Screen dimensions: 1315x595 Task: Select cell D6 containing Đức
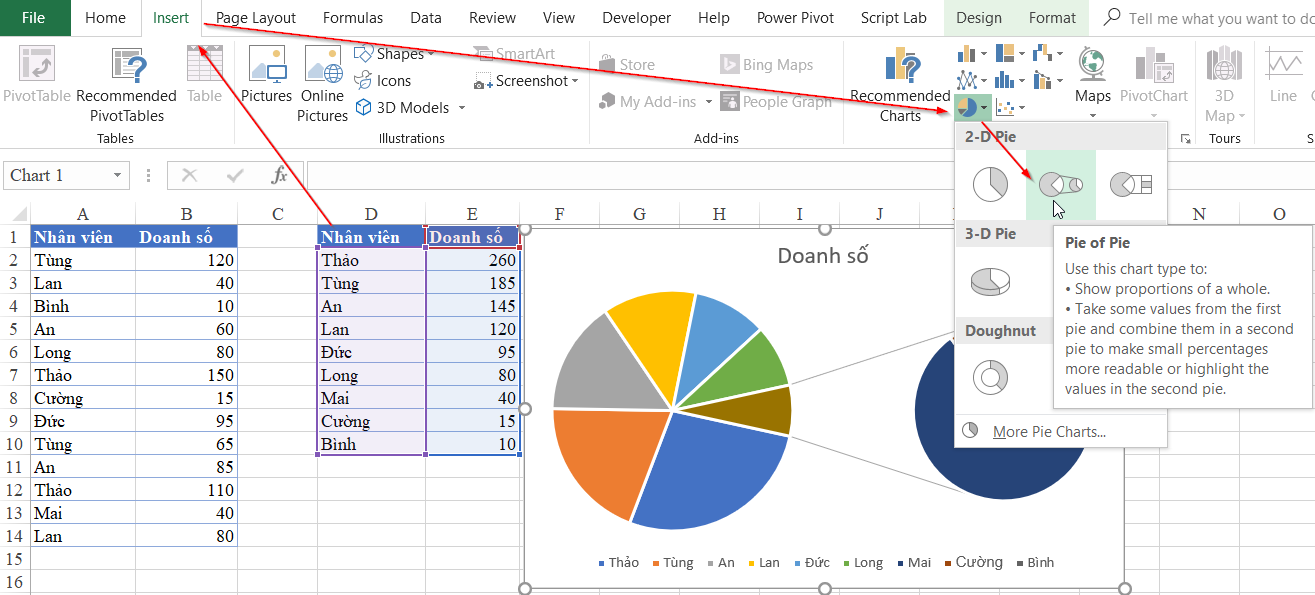coord(371,352)
